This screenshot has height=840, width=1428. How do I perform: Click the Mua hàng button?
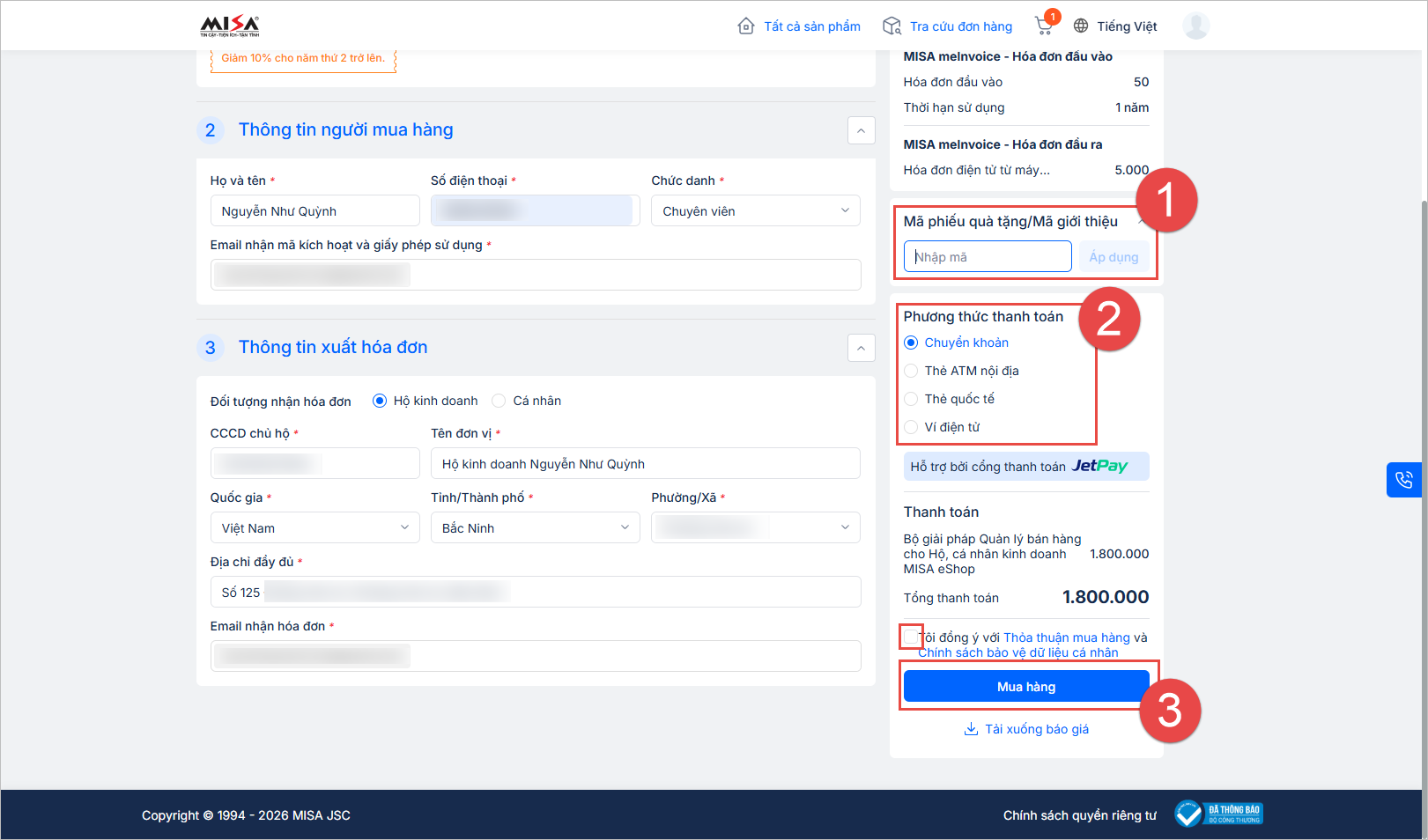click(1026, 687)
